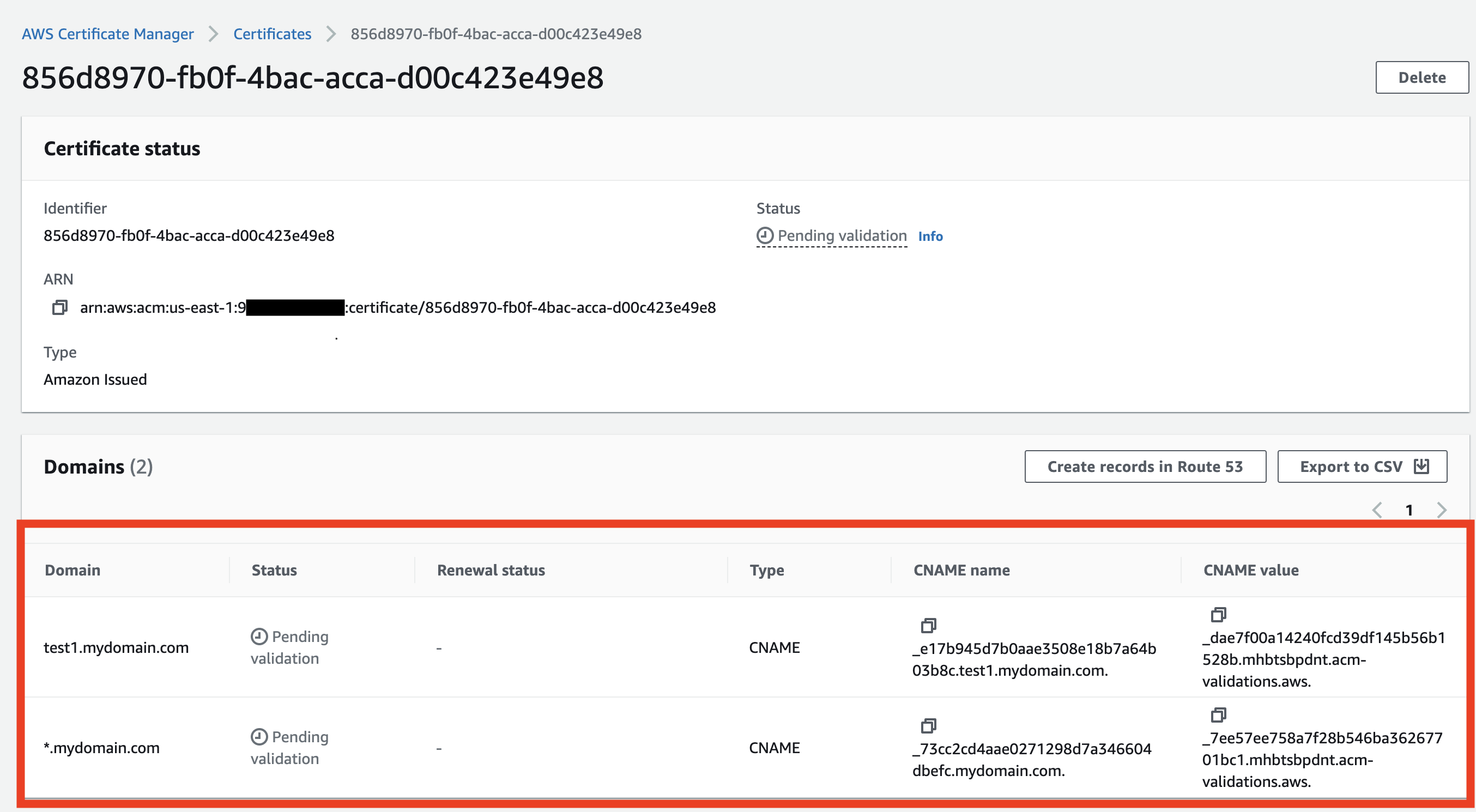Viewport: 1476px width, 812px height.
Task: Copy CNAME name for *.mydomain.com
Action: 928,725
